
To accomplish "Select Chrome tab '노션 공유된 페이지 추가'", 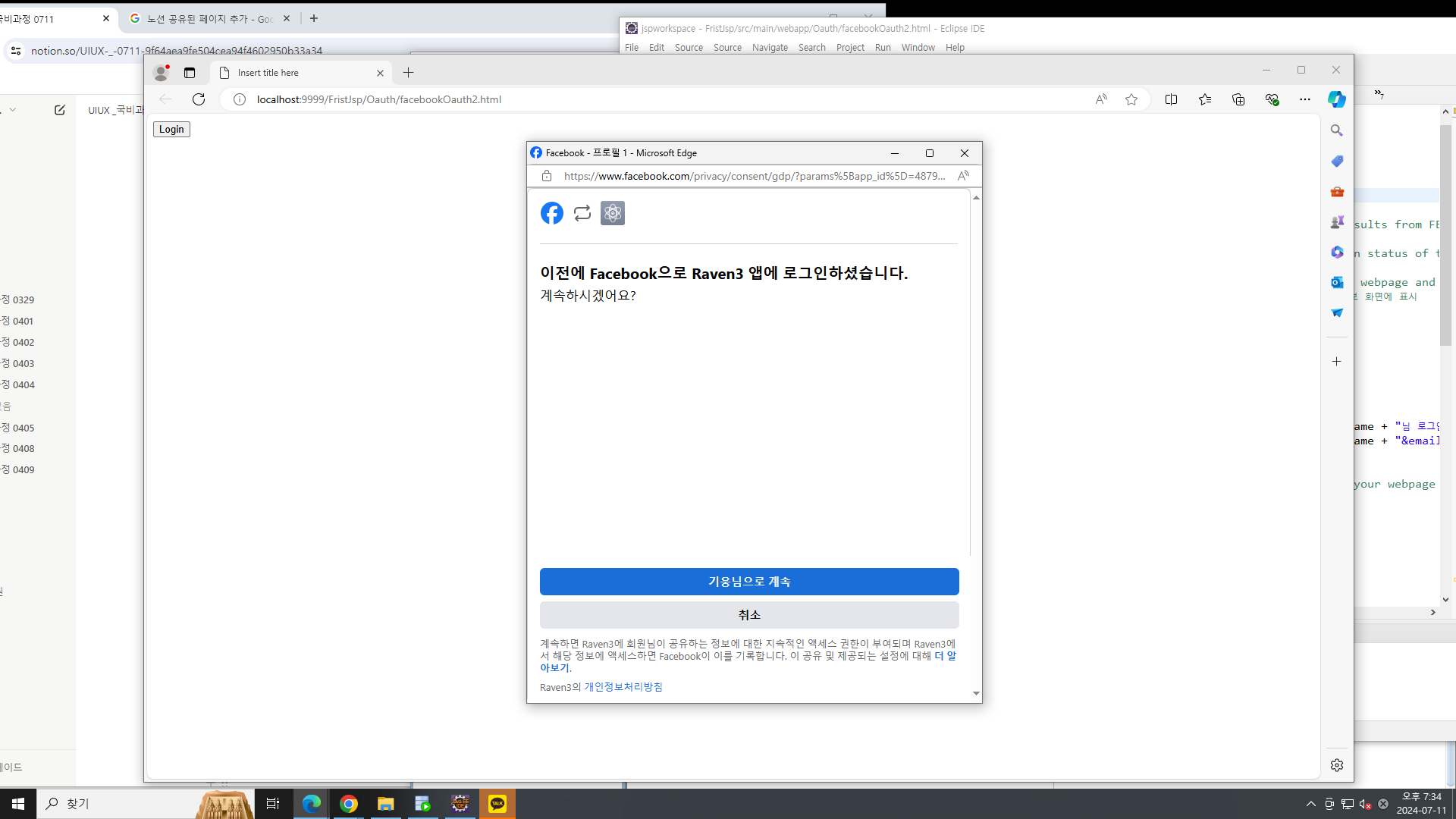I will click(209, 19).
